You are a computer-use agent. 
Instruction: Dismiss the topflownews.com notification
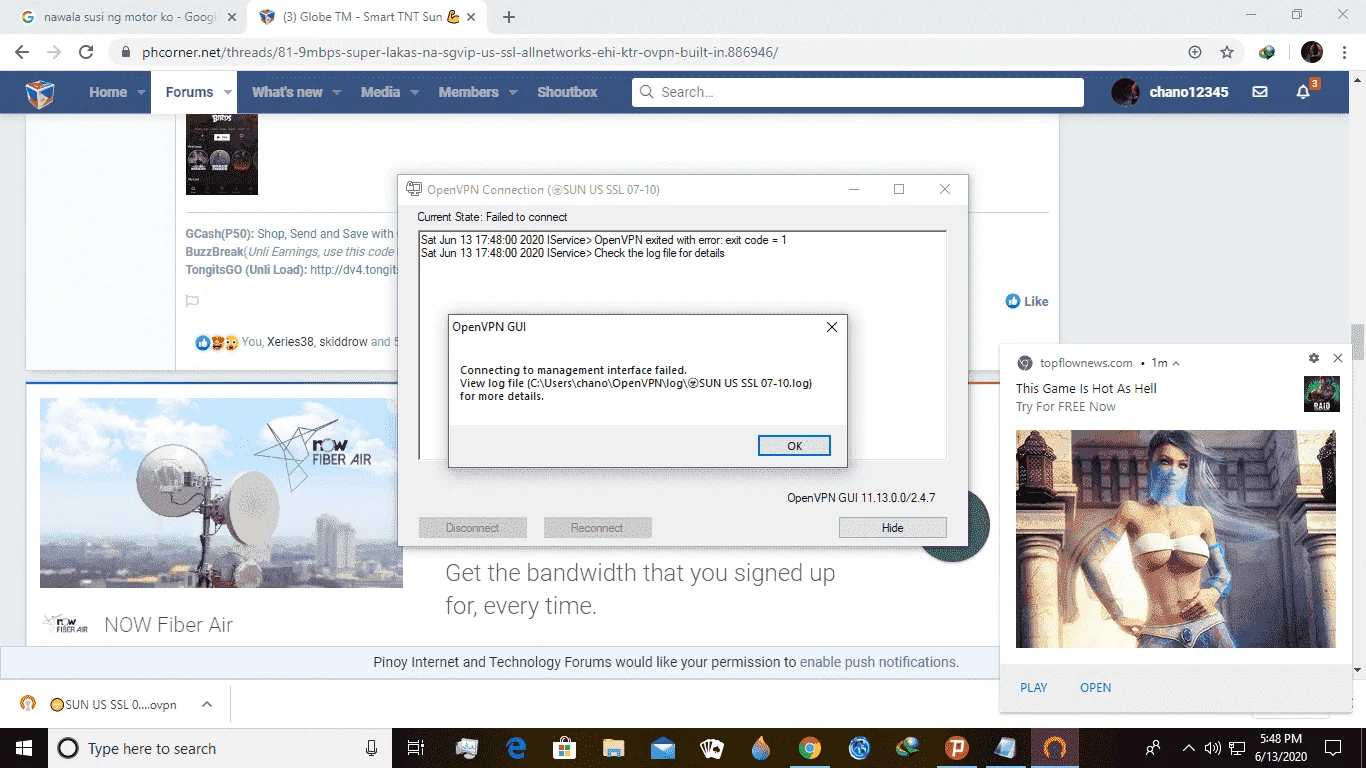[x=1338, y=358]
